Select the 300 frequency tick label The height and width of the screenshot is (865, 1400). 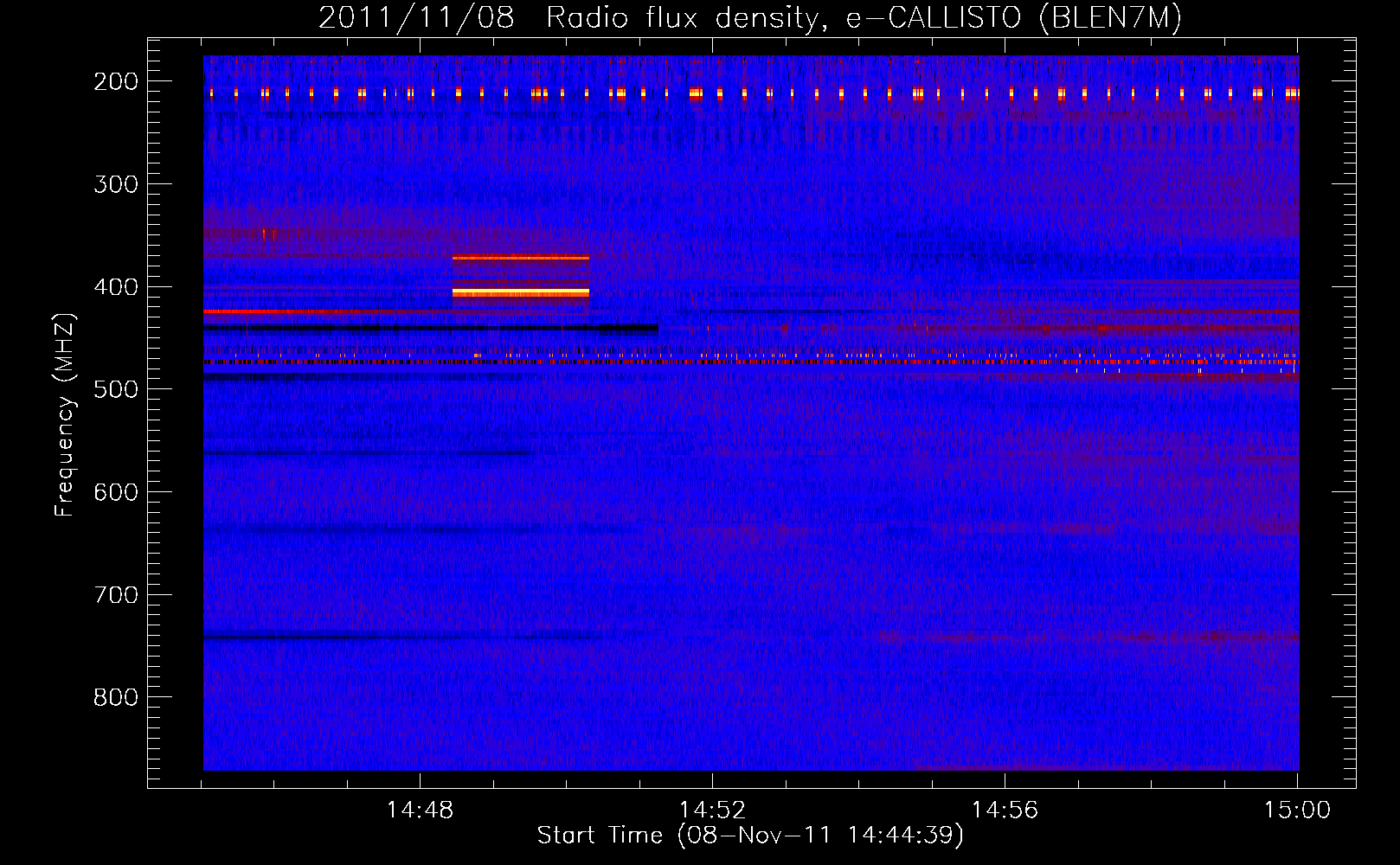click(116, 184)
